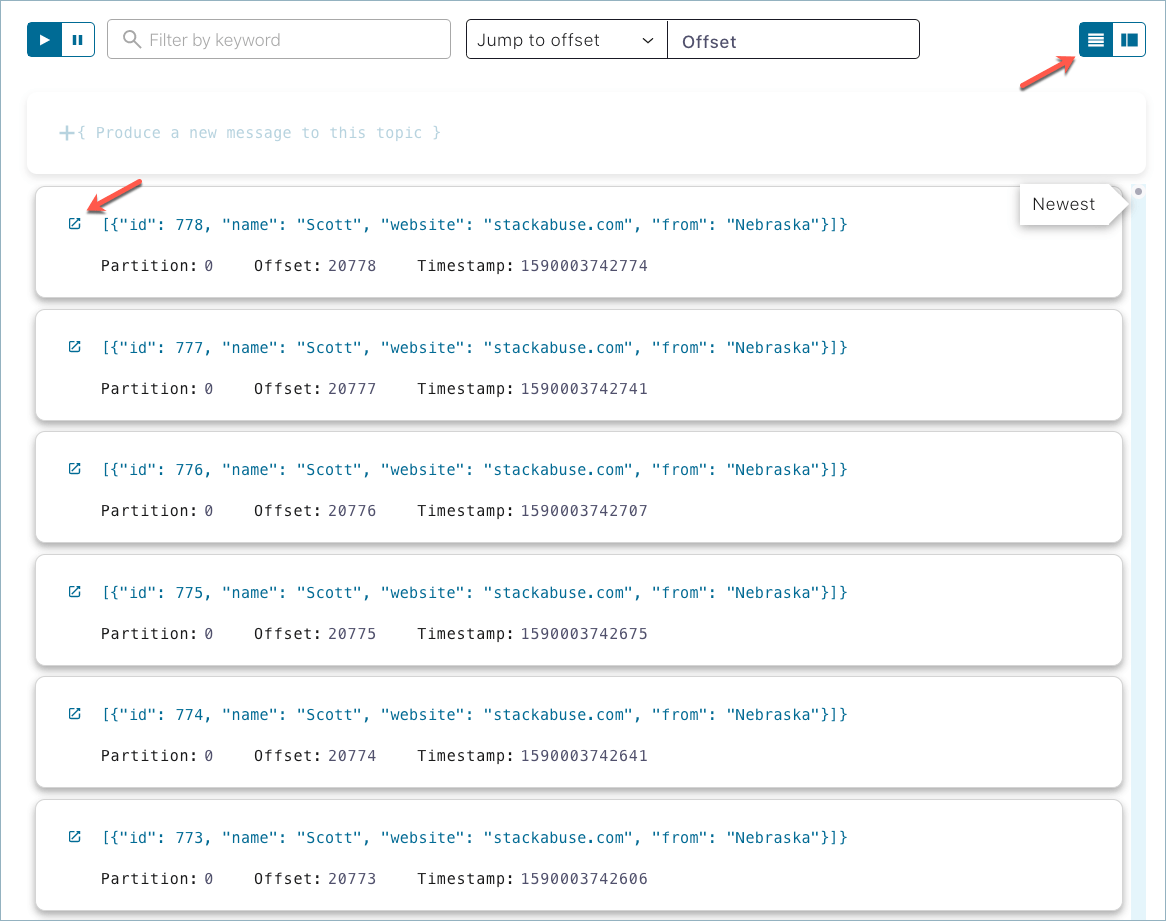Click the Newest marker label
Image resolution: width=1166 pixels, height=921 pixels.
(x=1063, y=204)
